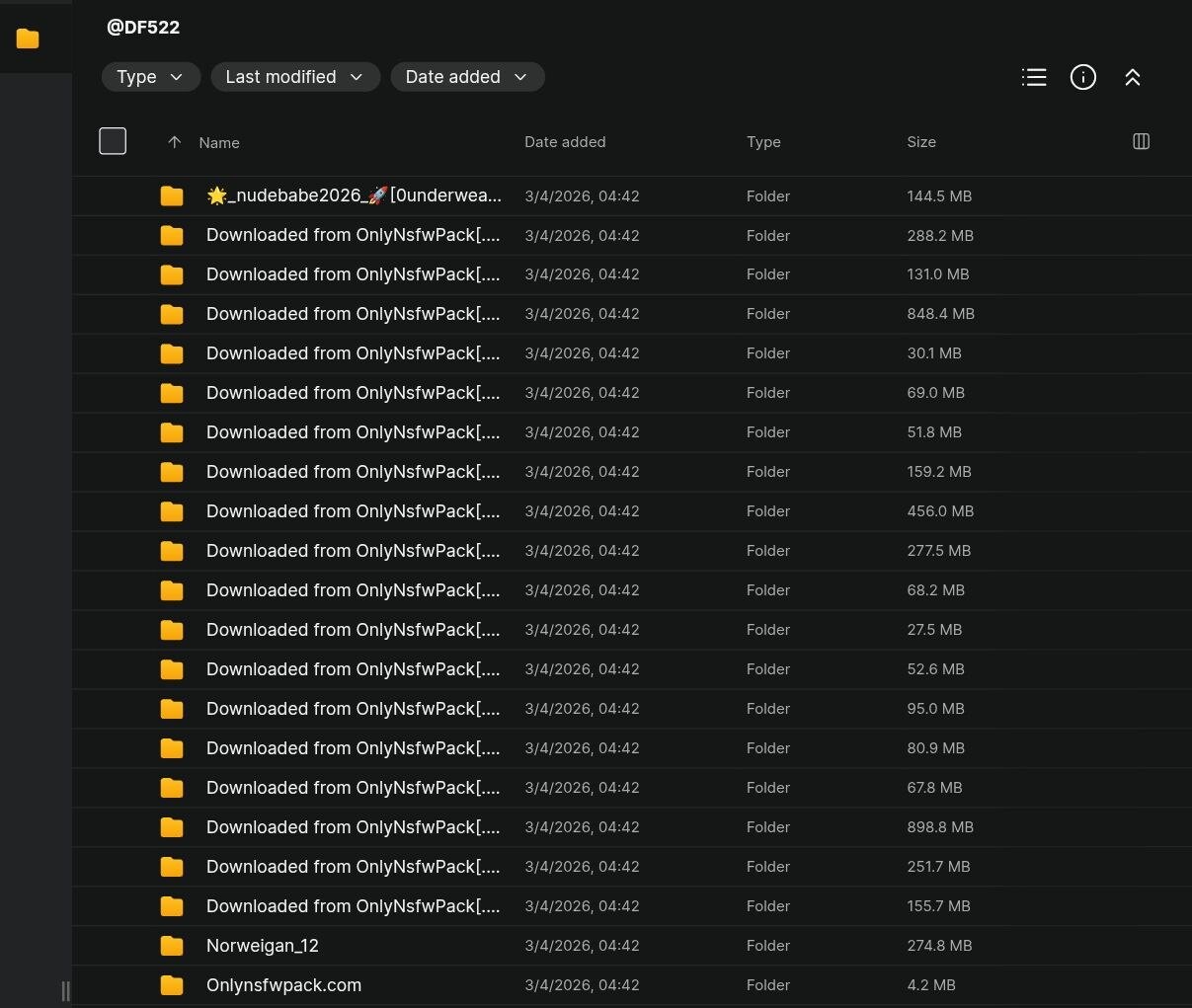Click folder icon of Norwegan_12
The image size is (1192, 1008).
point(172,946)
